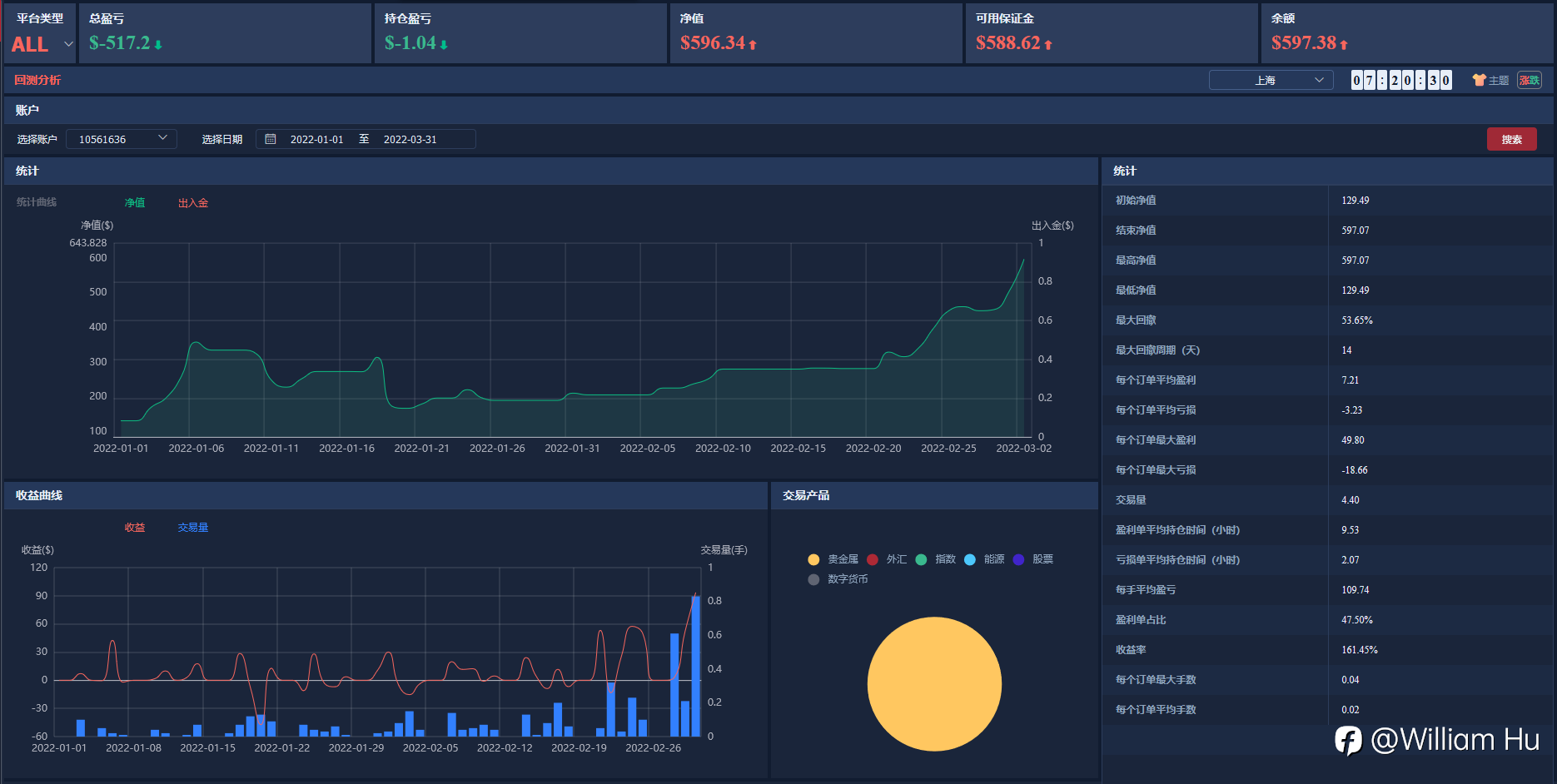Click the end date 2022-03-31 field

click(410, 139)
